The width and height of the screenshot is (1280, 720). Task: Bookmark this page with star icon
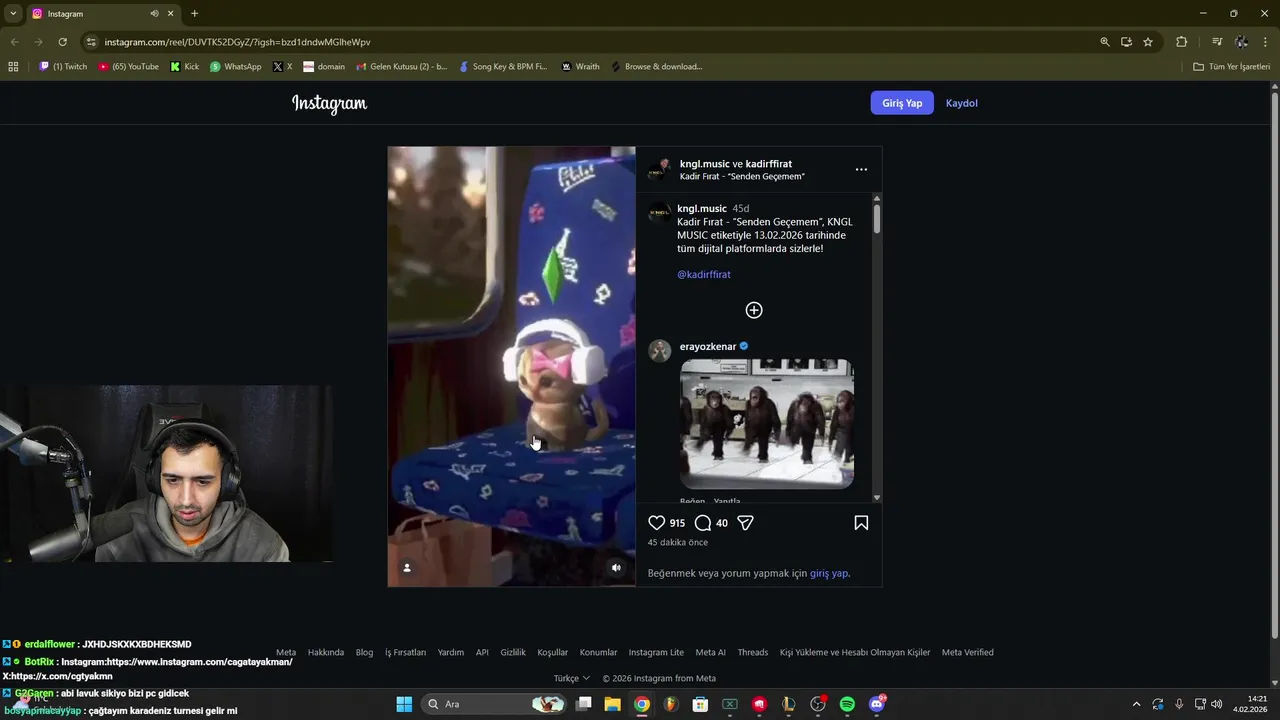1148,42
